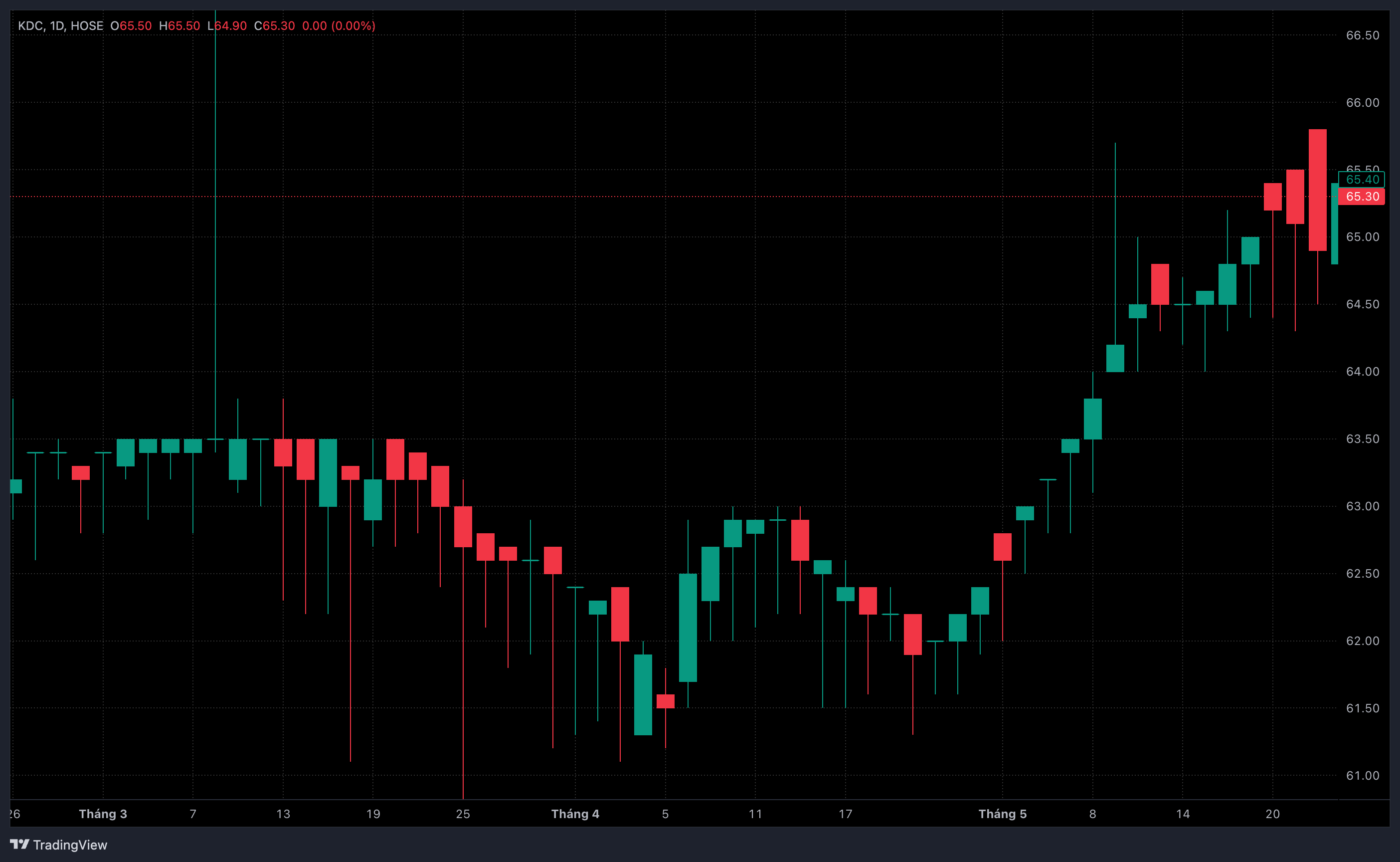Click the tallest red candle near 65.80 high
Viewport: 1400px width, 862px height.
tap(1317, 190)
